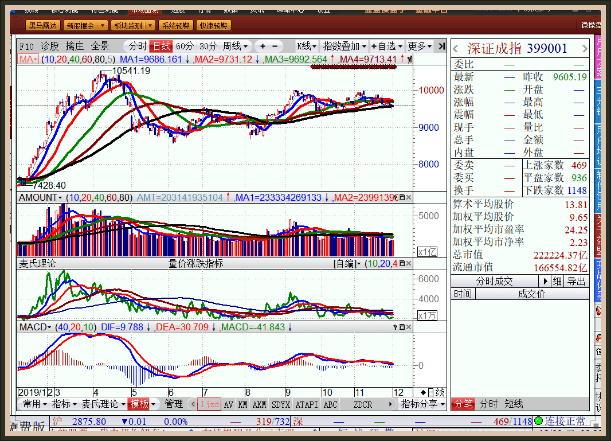
Task: Click the 自编 label in the 麦氏理论 panel
Action: [x=345, y=264]
